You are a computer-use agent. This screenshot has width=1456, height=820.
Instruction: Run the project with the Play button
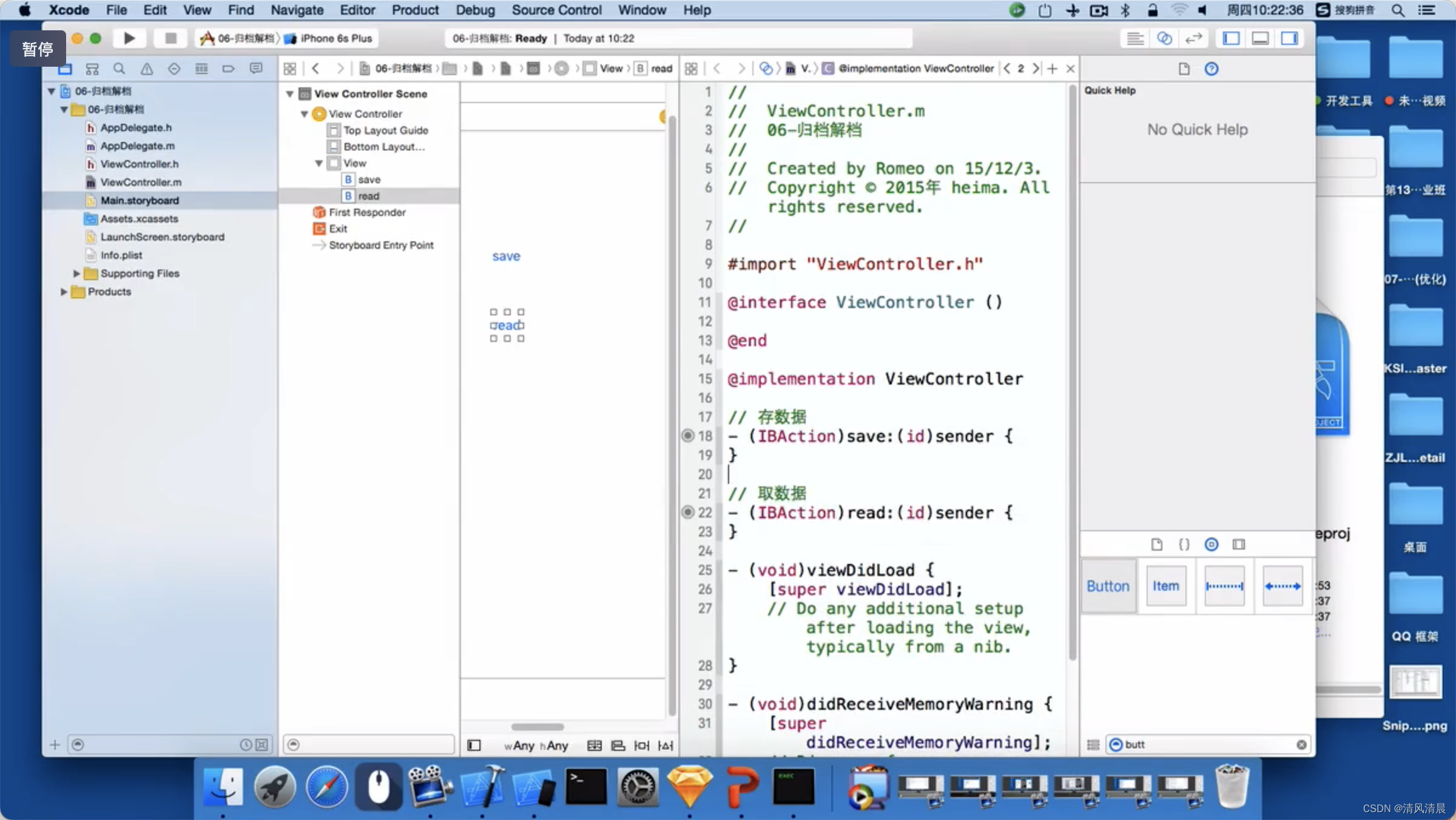click(129, 38)
